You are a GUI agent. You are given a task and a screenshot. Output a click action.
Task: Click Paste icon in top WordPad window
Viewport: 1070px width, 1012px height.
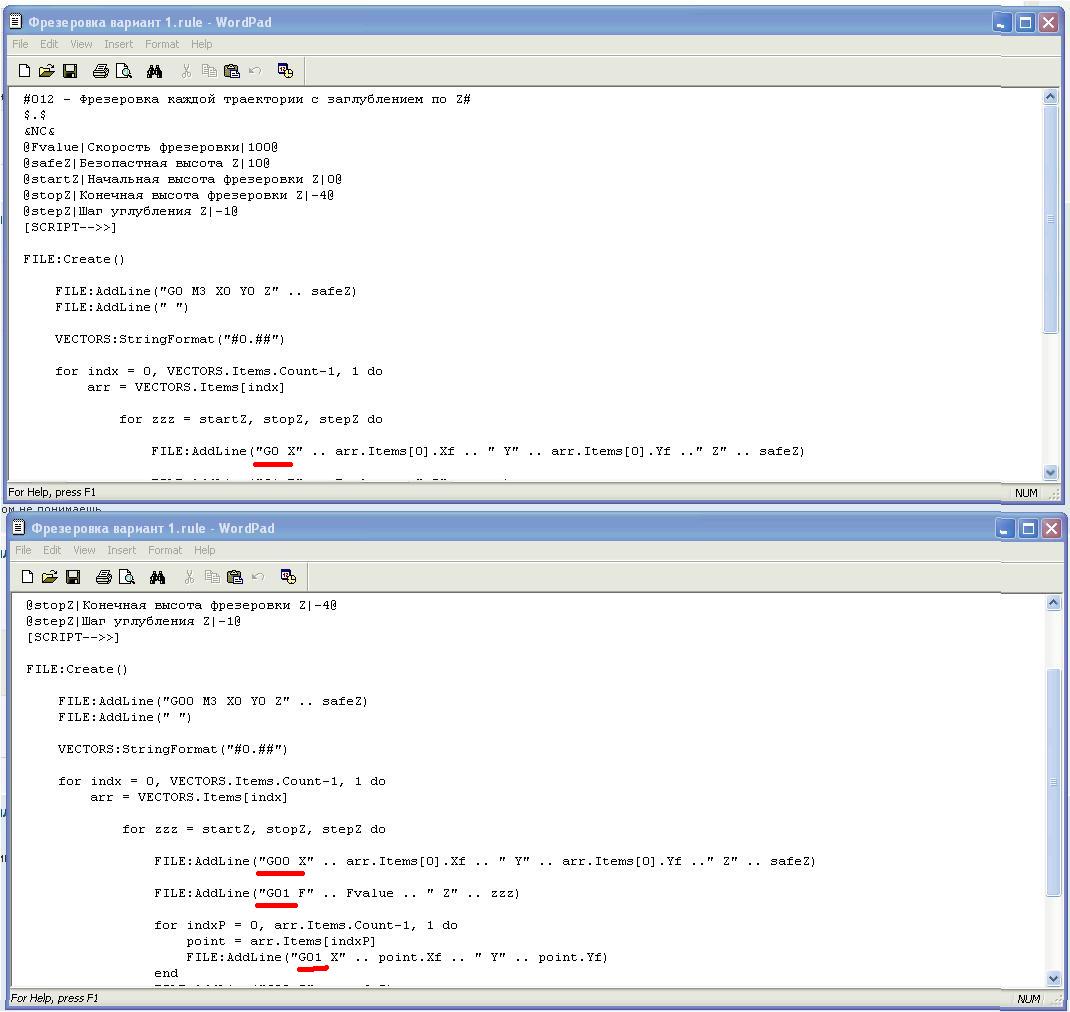[x=232, y=71]
